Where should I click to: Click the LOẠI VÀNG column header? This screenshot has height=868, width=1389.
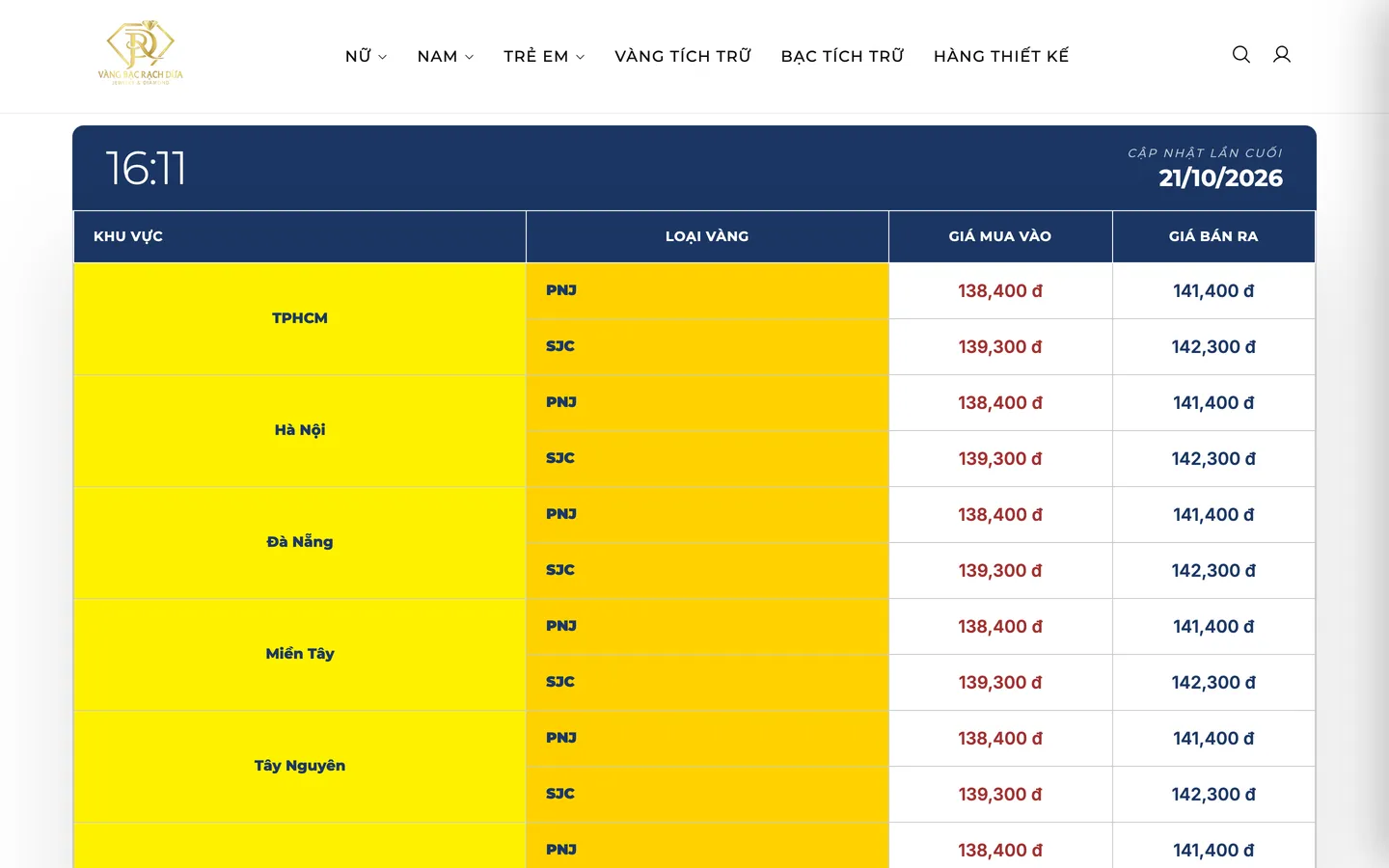pyautogui.click(x=707, y=236)
